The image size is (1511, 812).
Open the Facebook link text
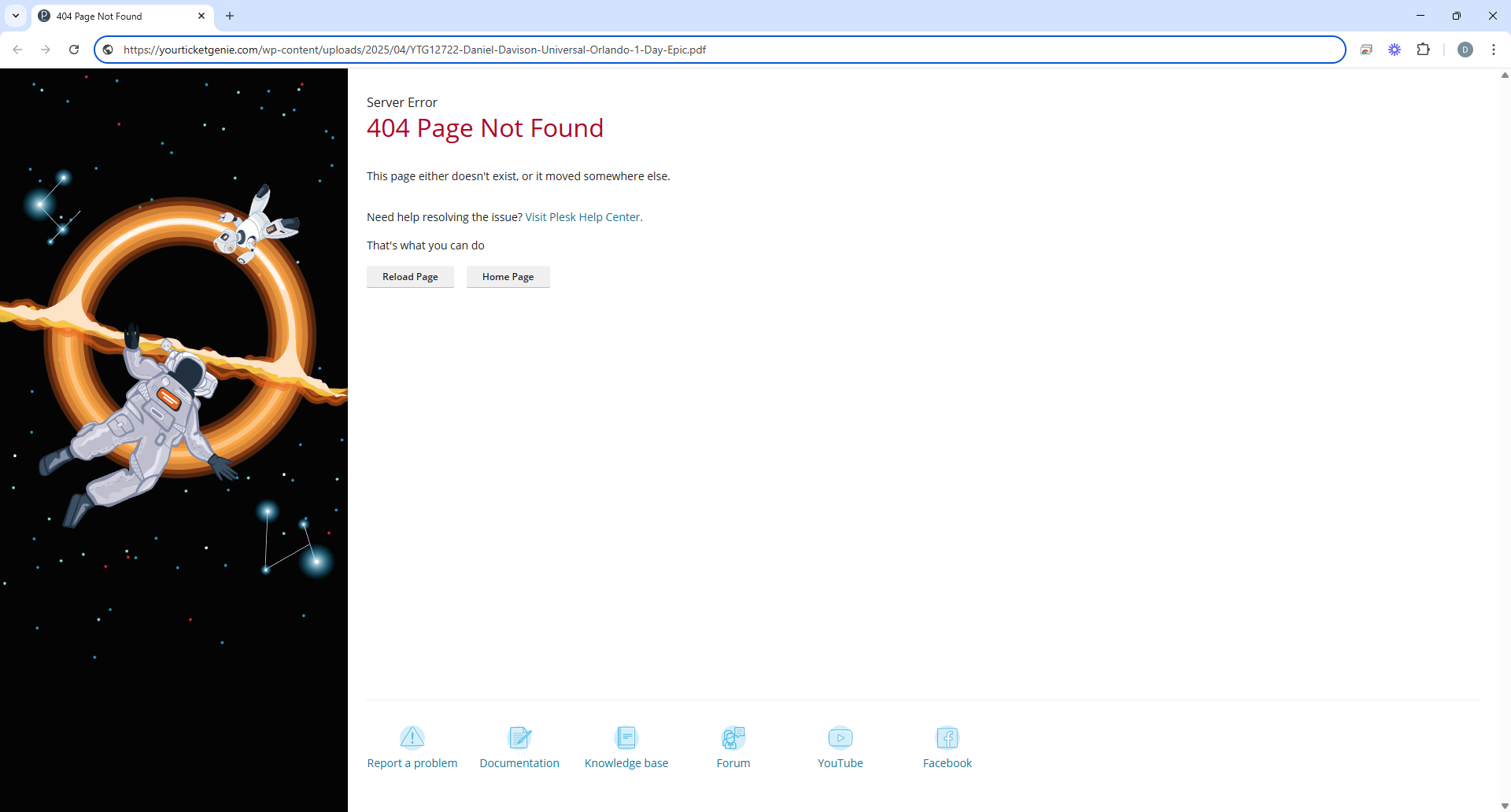(948, 763)
